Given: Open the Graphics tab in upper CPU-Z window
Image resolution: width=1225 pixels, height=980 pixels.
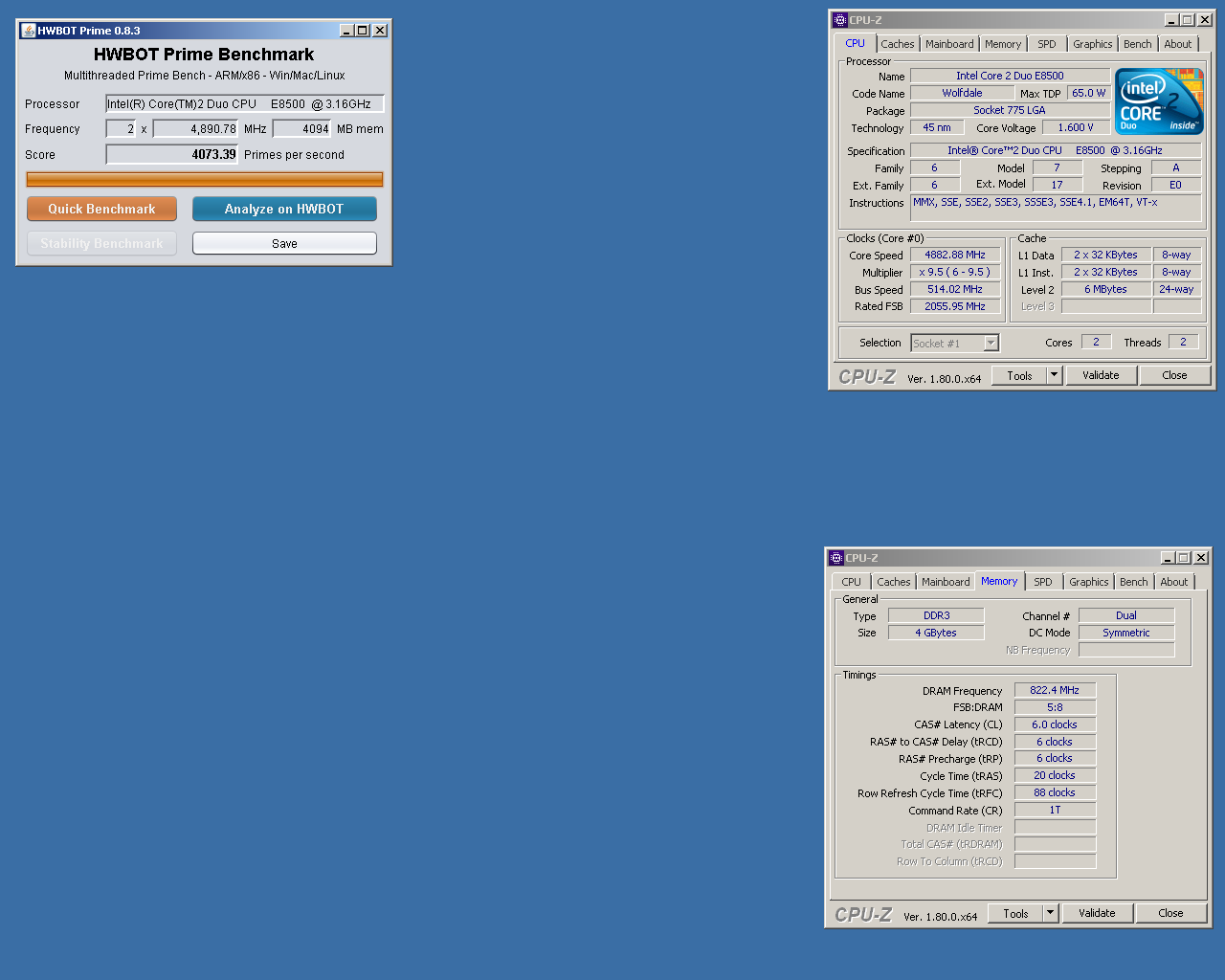Looking at the screenshot, I should click(x=1093, y=44).
